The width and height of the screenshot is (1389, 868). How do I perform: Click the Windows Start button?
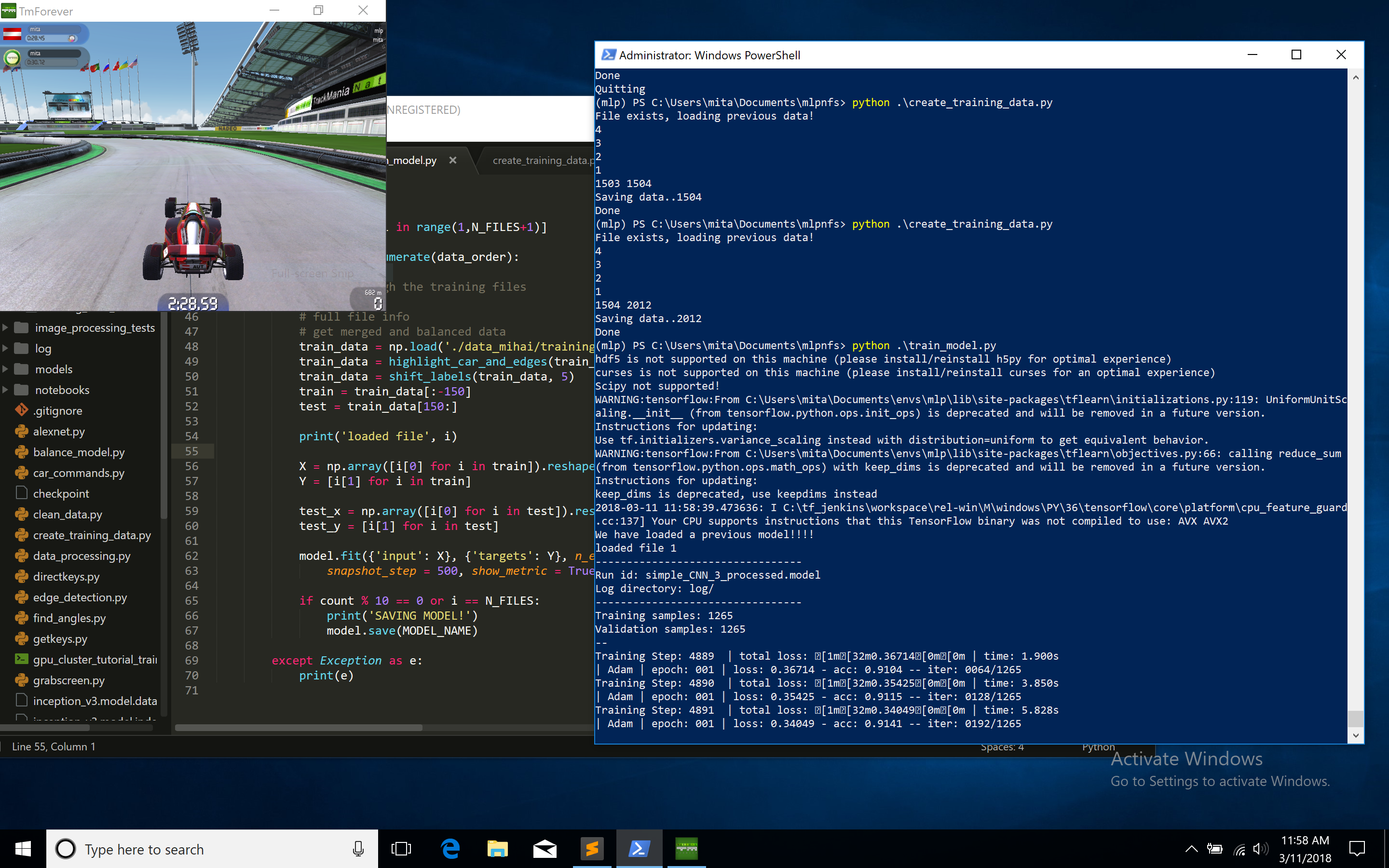click(23, 849)
